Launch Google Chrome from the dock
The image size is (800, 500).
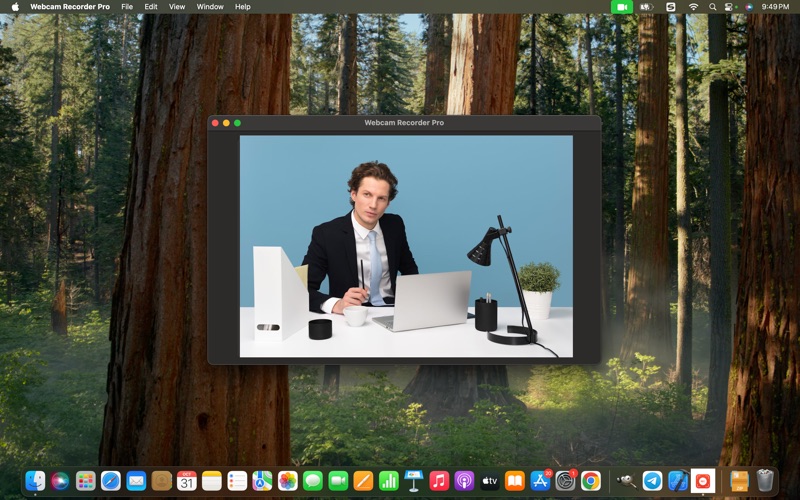pyautogui.click(x=591, y=480)
